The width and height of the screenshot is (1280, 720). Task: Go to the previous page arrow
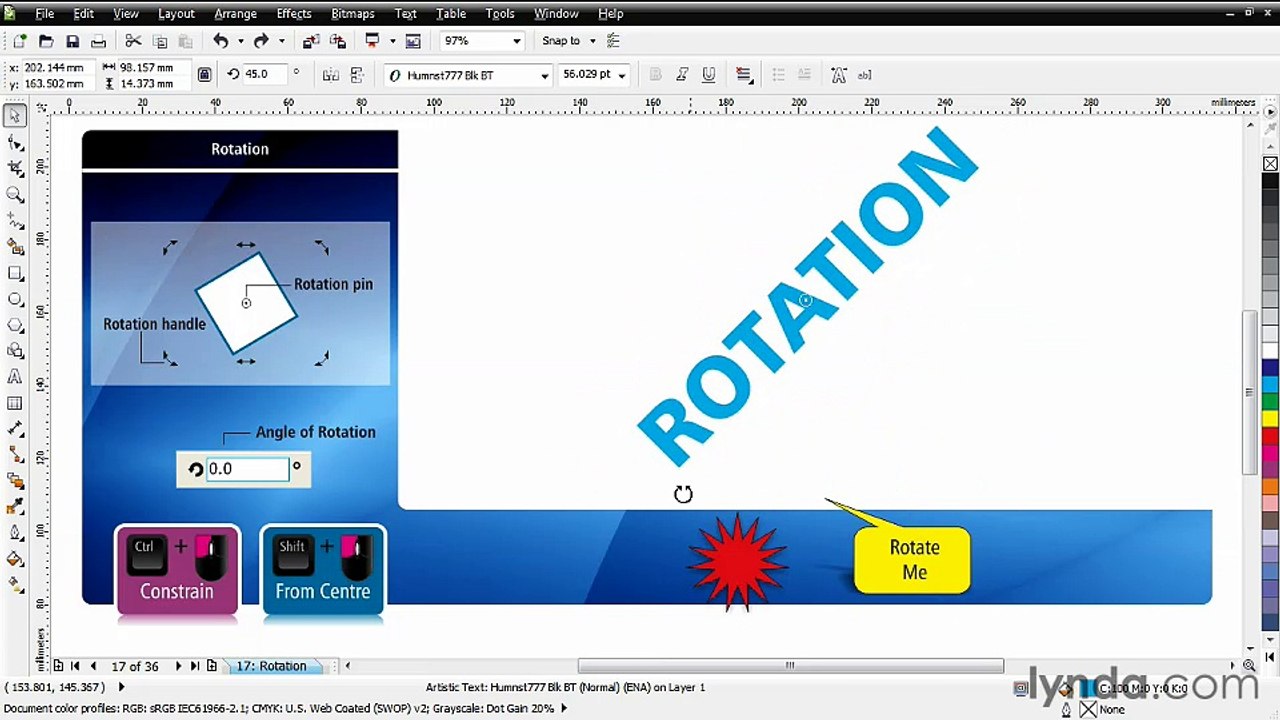[x=93, y=666]
